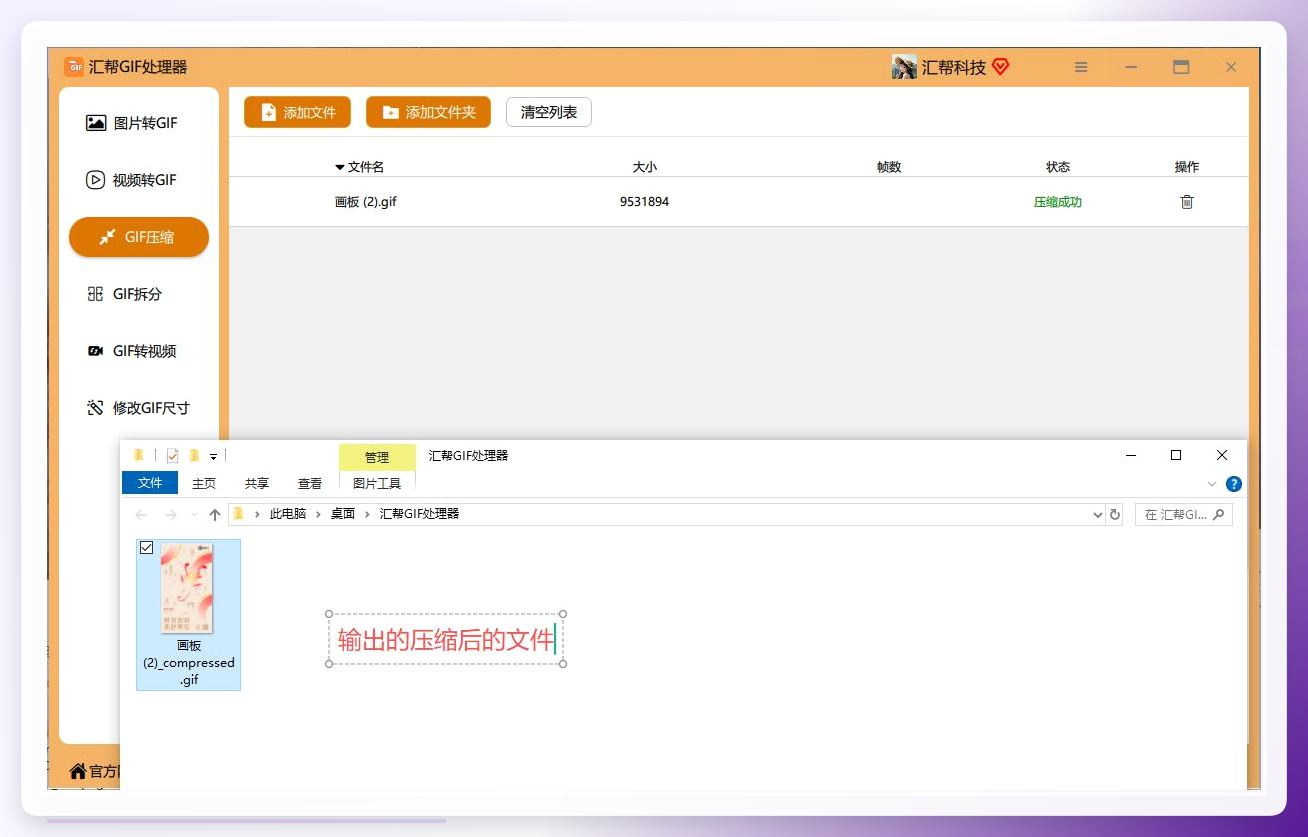Open the 视频转GIF converter
1308x837 pixels.
point(139,180)
